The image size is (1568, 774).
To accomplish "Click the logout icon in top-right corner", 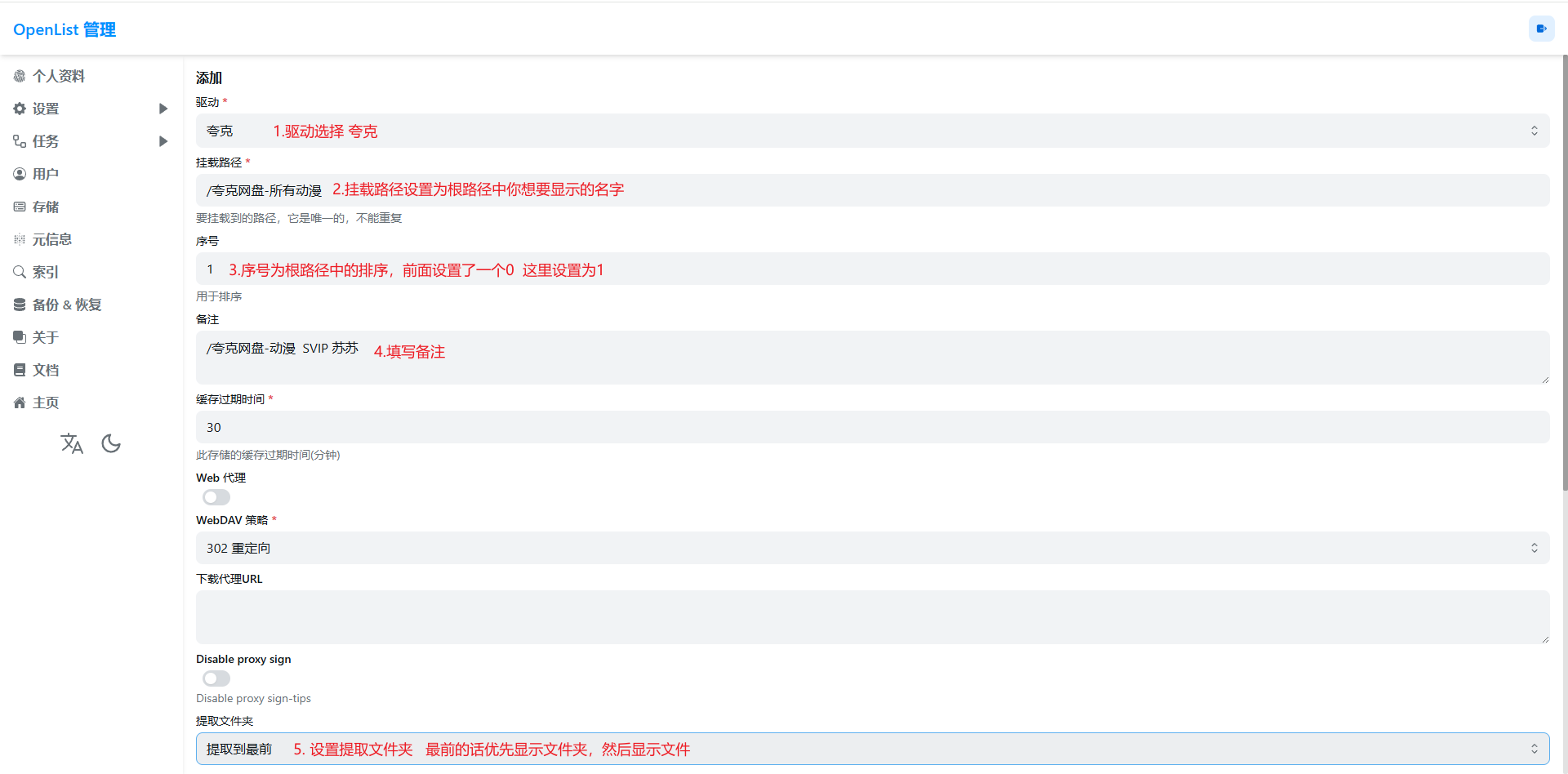I will pos(1541,29).
